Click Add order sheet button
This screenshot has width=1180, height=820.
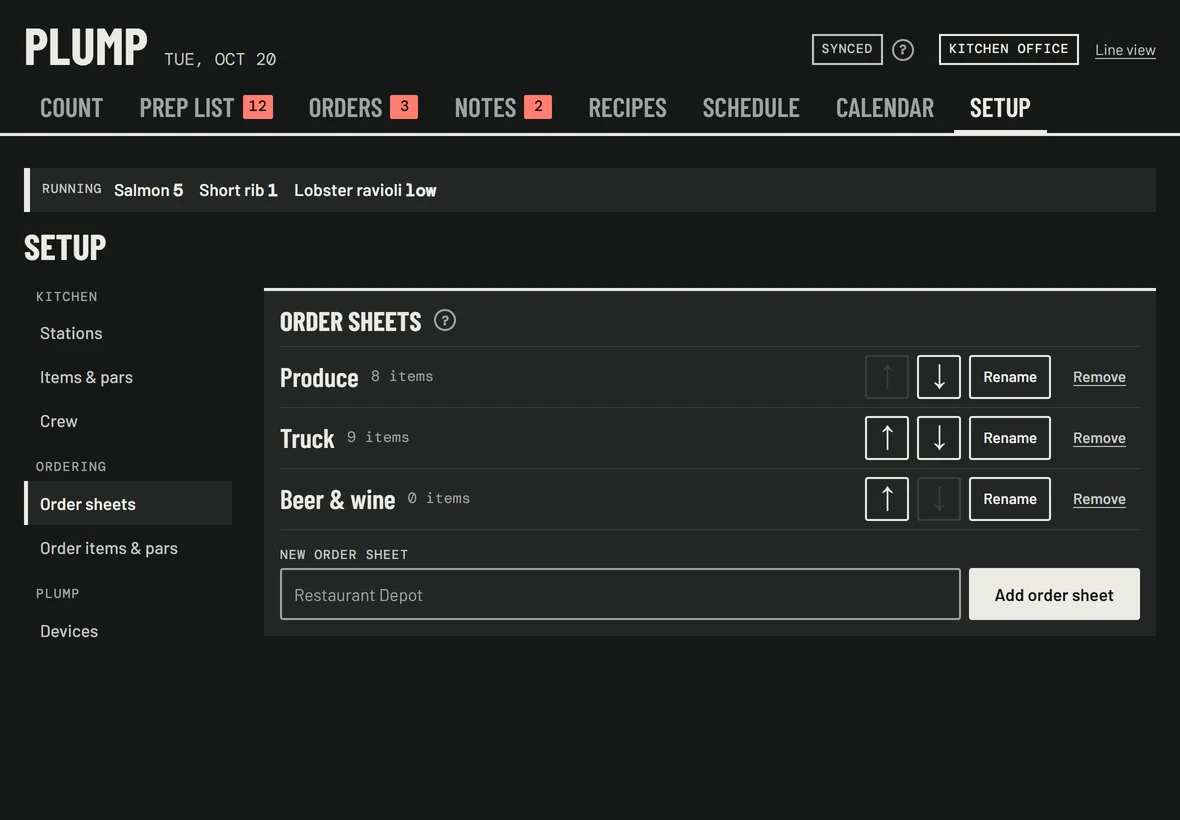(x=1054, y=594)
